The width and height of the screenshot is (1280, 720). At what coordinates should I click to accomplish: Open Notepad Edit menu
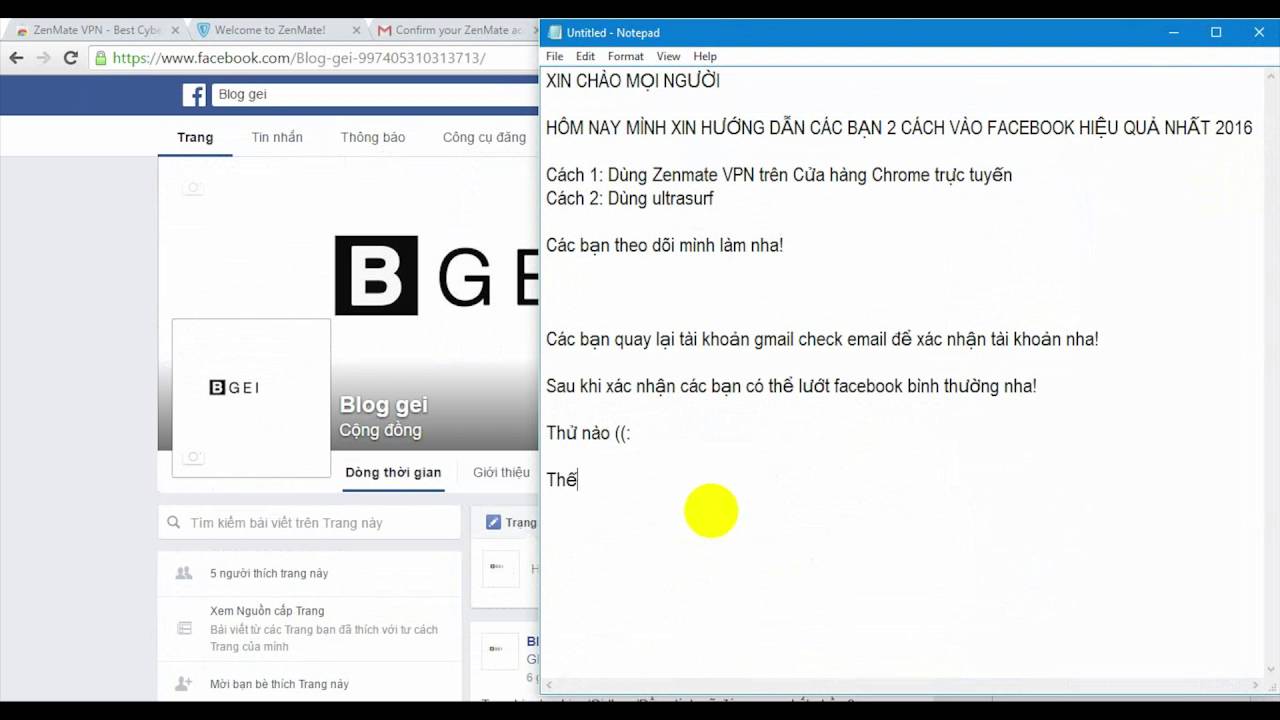pyautogui.click(x=585, y=56)
